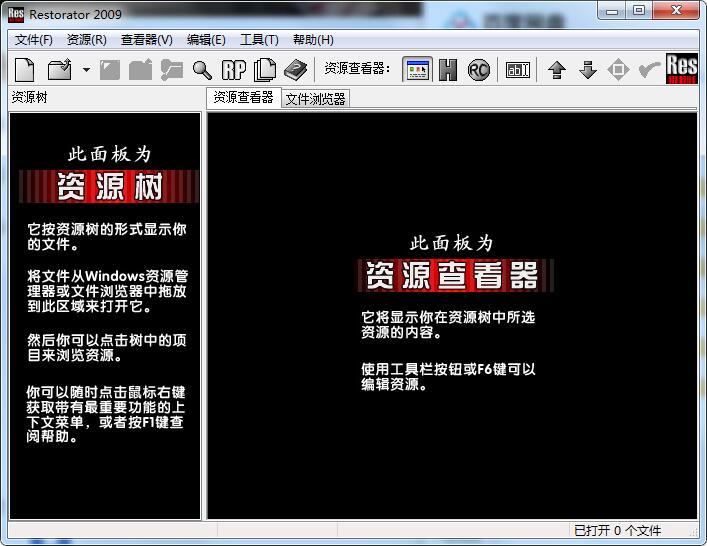Click the disabled four-way move icon

(x=618, y=70)
